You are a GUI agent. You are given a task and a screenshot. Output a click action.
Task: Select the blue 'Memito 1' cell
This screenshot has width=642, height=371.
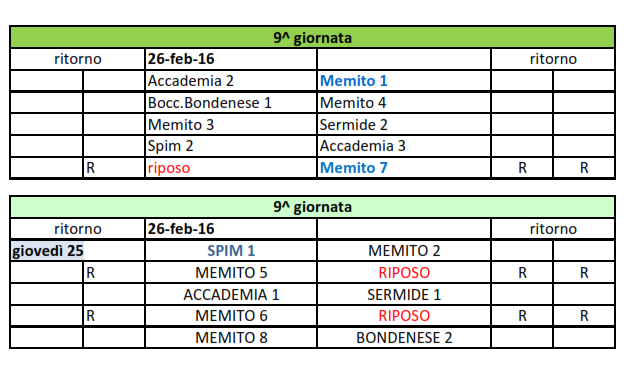coord(404,81)
